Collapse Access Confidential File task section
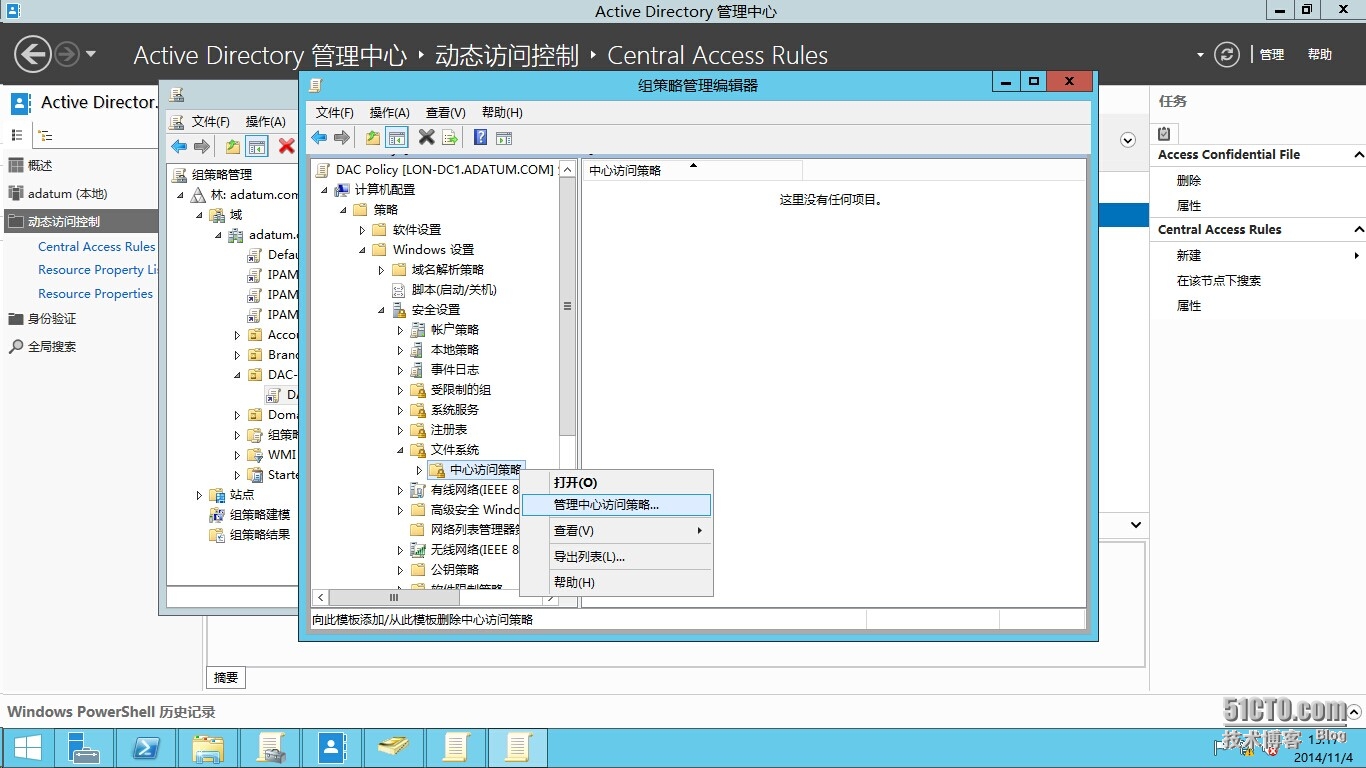Image resolution: width=1366 pixels, height=768 pixels. pyautogui.click(x=1358, y=155)
